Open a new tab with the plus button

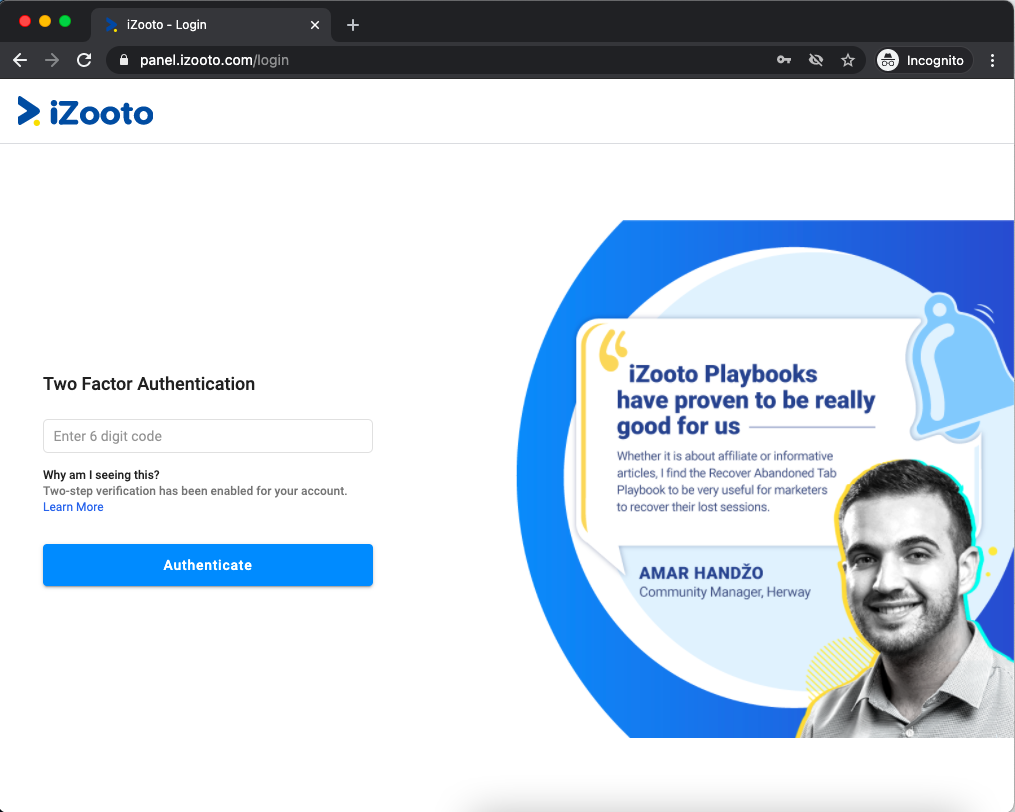click(353, 25)
